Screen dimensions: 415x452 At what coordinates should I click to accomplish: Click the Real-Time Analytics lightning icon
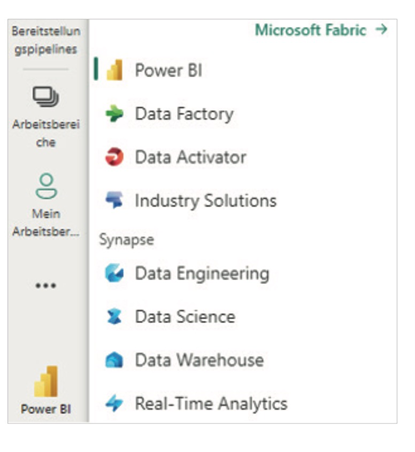coord(114,403)
